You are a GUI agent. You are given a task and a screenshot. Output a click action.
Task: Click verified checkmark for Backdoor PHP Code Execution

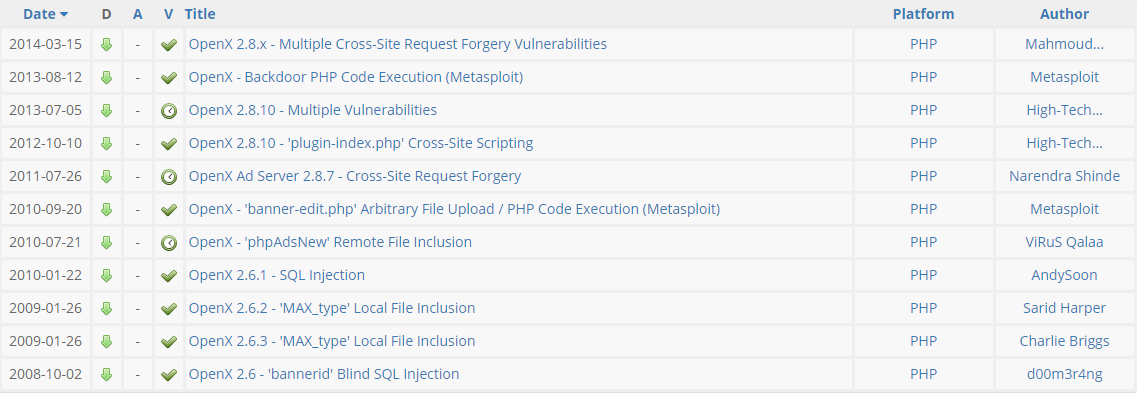169,78
